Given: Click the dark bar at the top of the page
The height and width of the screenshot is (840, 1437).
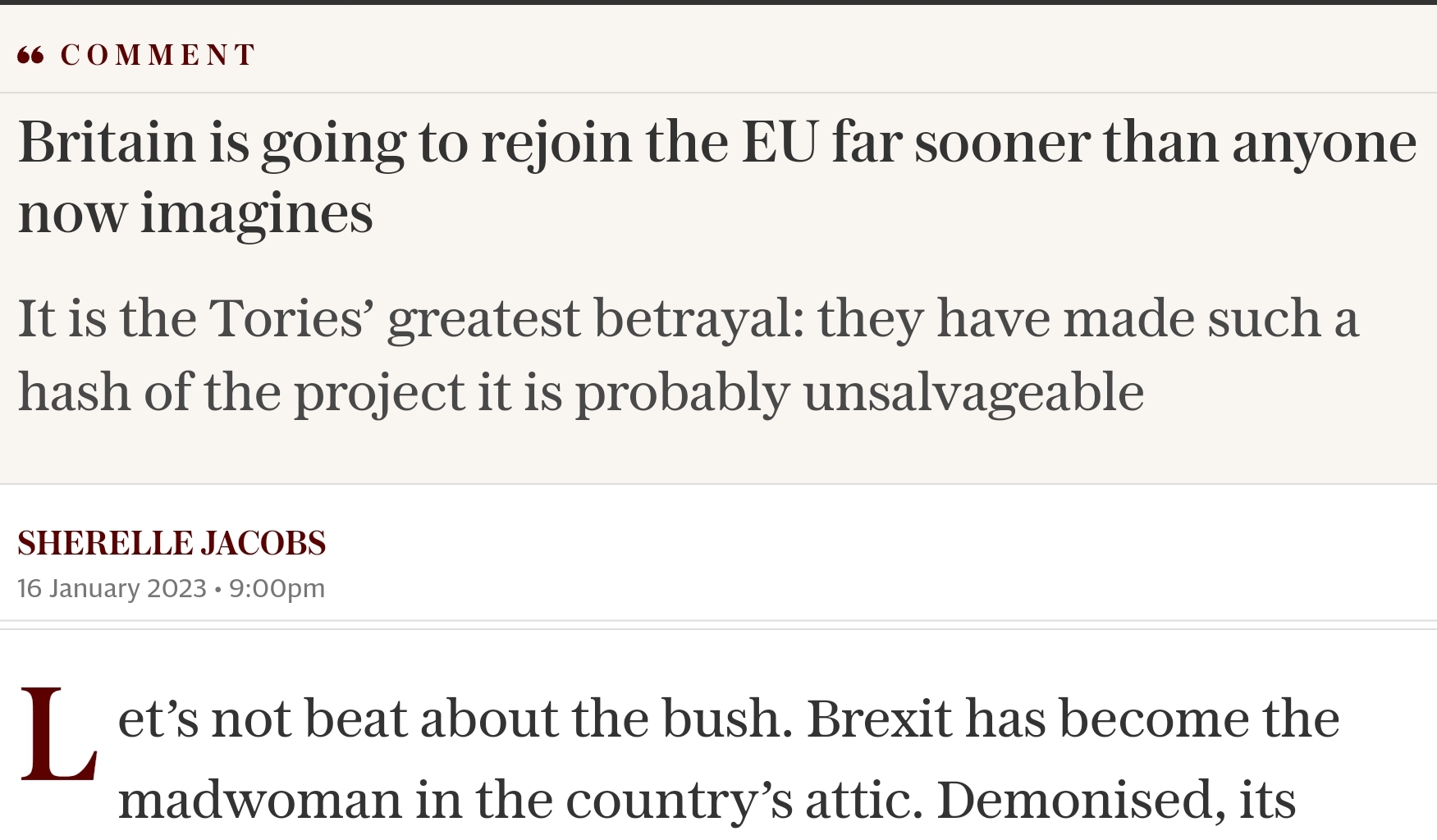Looking at the screenshot, I should pyautogui.click(x=718, y=2).
